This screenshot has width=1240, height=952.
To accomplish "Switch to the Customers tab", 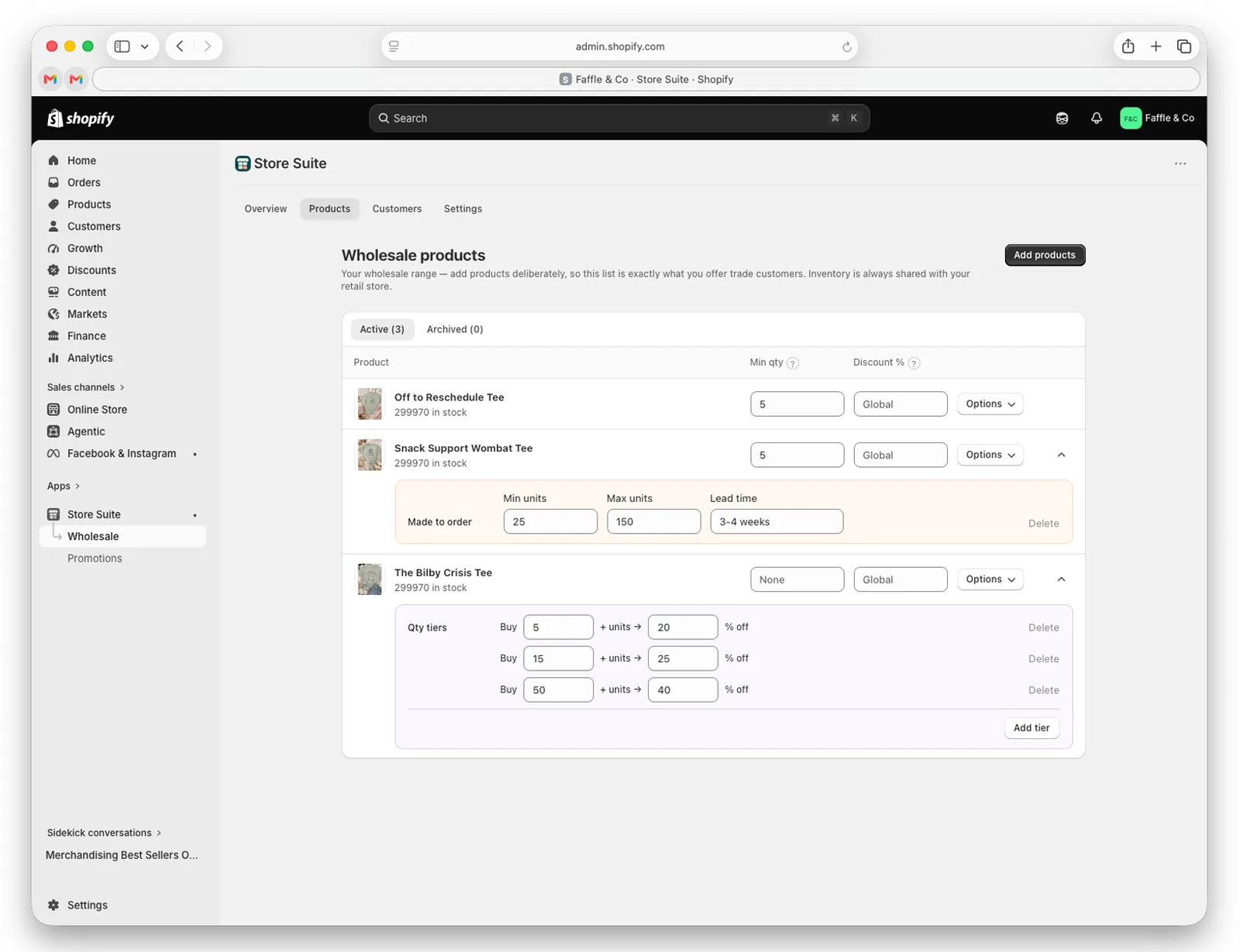I will pos(397,209).
